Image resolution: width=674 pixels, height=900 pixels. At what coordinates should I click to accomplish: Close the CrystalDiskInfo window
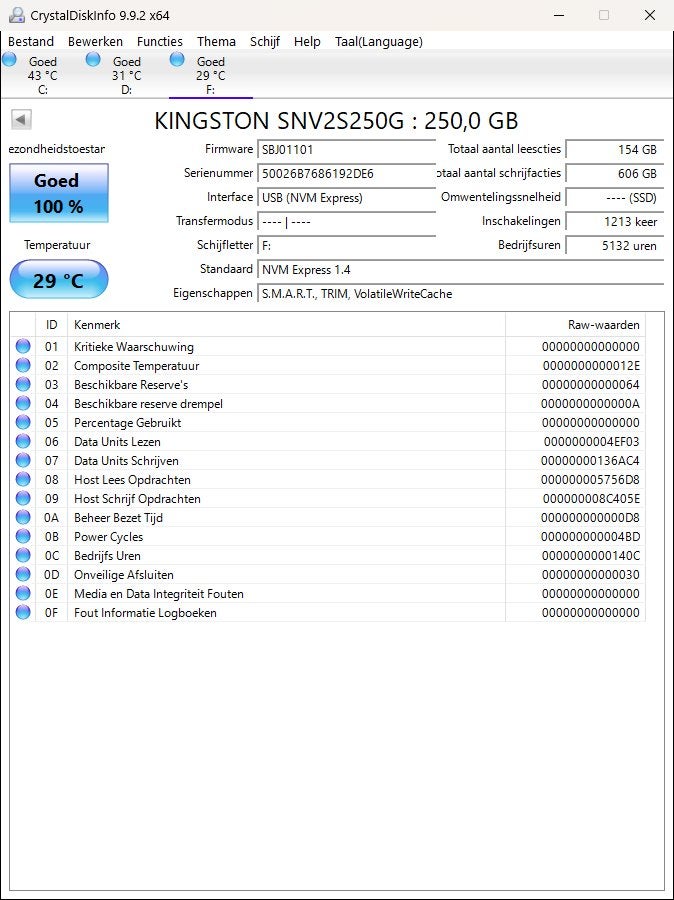point(649,15)
